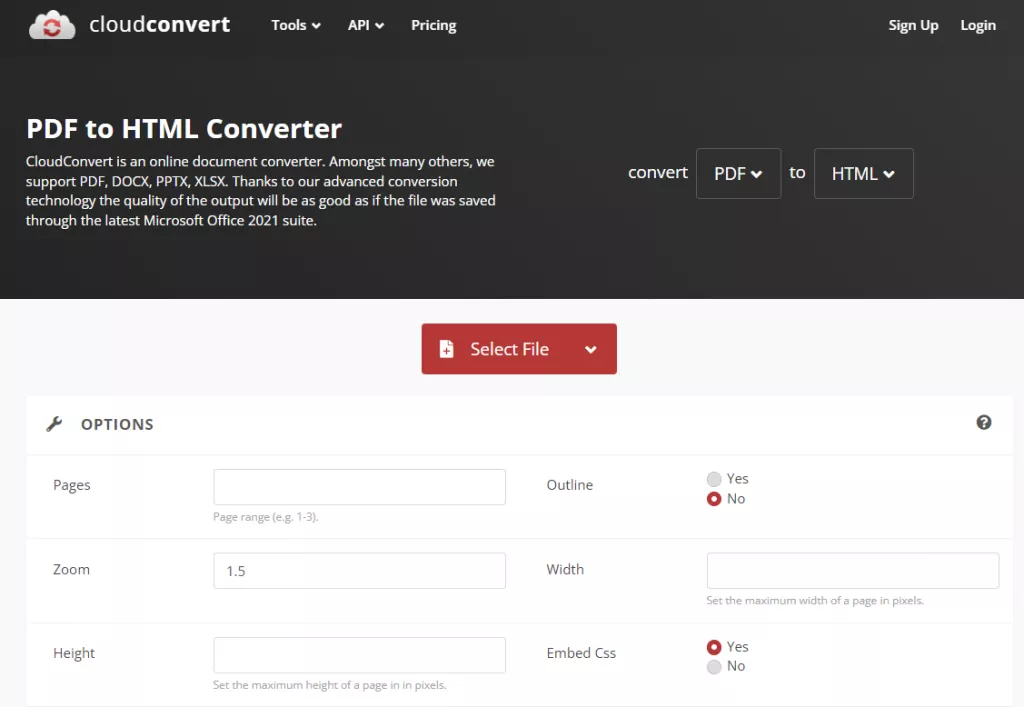Viewport: 1024px width, 707px height.
Task: Click the OPTIONS section title
Action: point(117,424)
